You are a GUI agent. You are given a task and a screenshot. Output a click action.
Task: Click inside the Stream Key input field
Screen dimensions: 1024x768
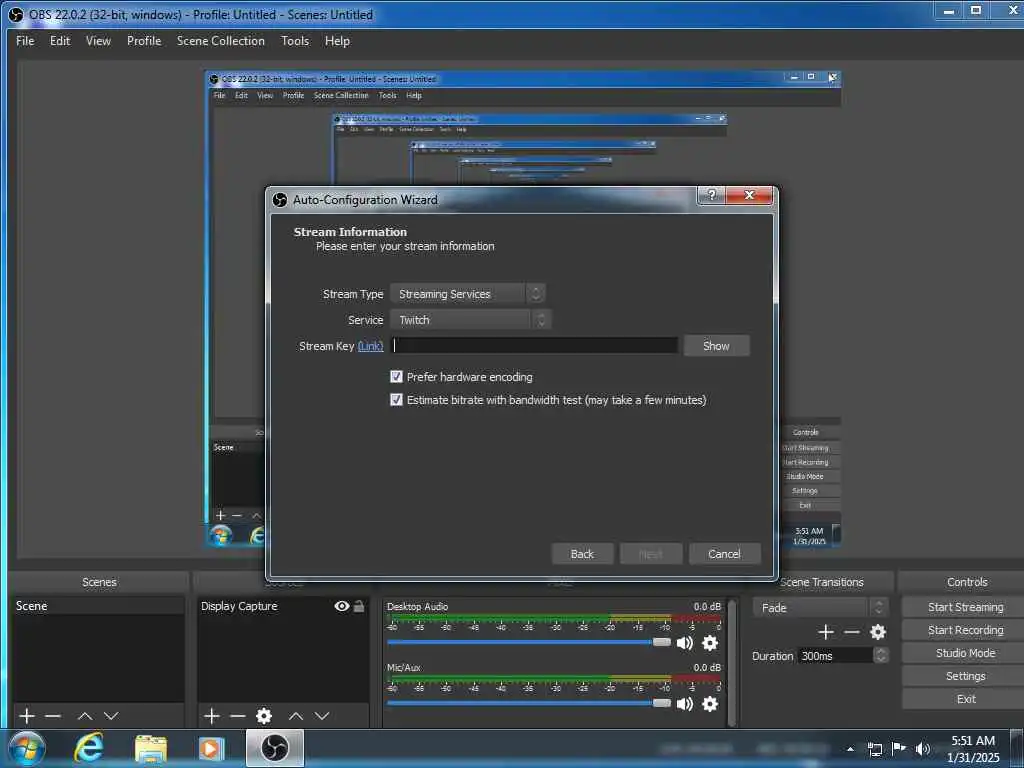[x=534, y=345]
